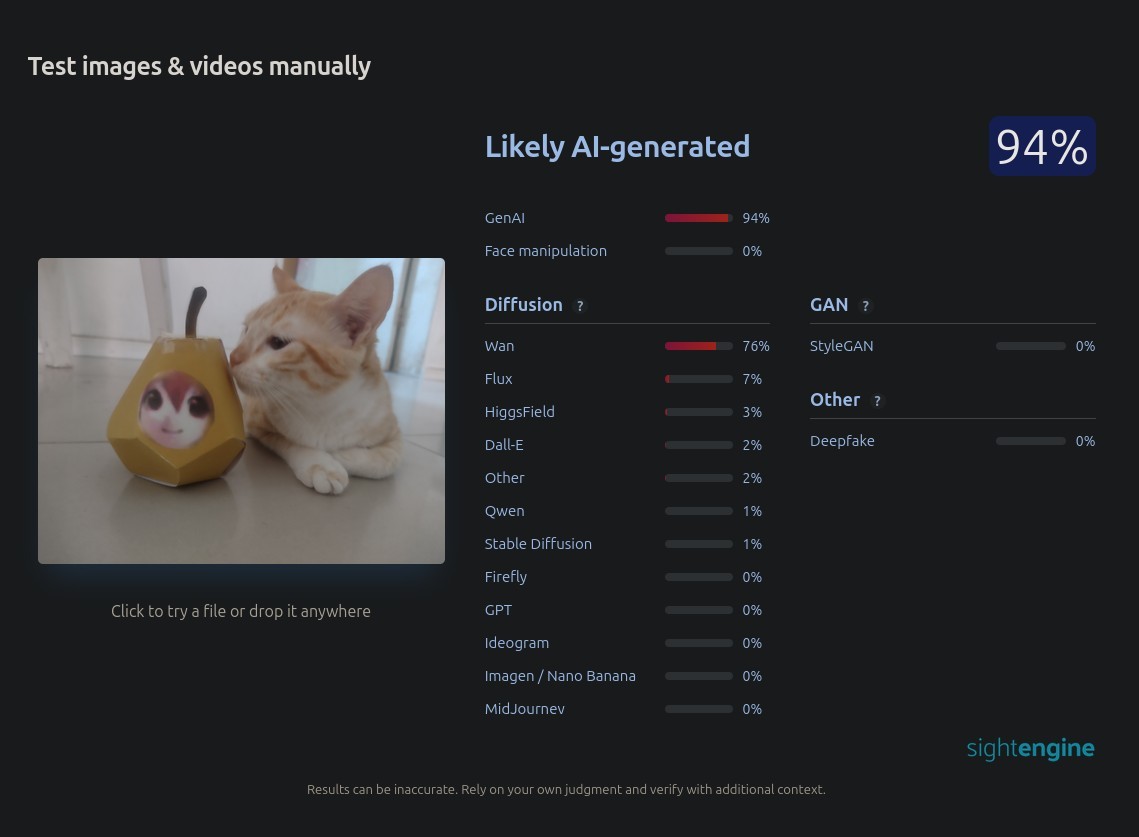Click the Test images & videos manually title

point(200,66)
